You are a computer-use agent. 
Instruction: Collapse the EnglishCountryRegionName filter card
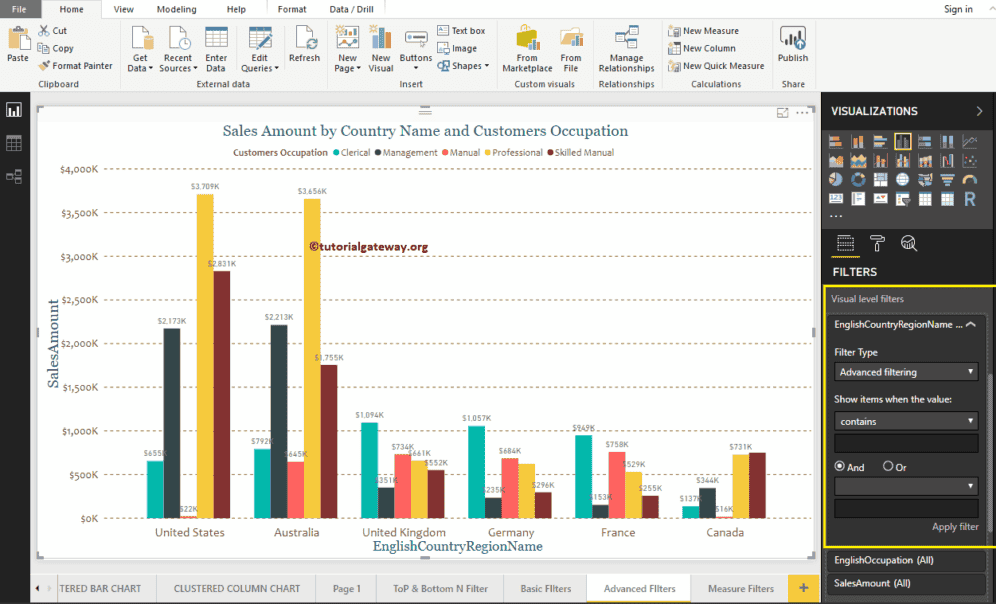tap(970, 324)
